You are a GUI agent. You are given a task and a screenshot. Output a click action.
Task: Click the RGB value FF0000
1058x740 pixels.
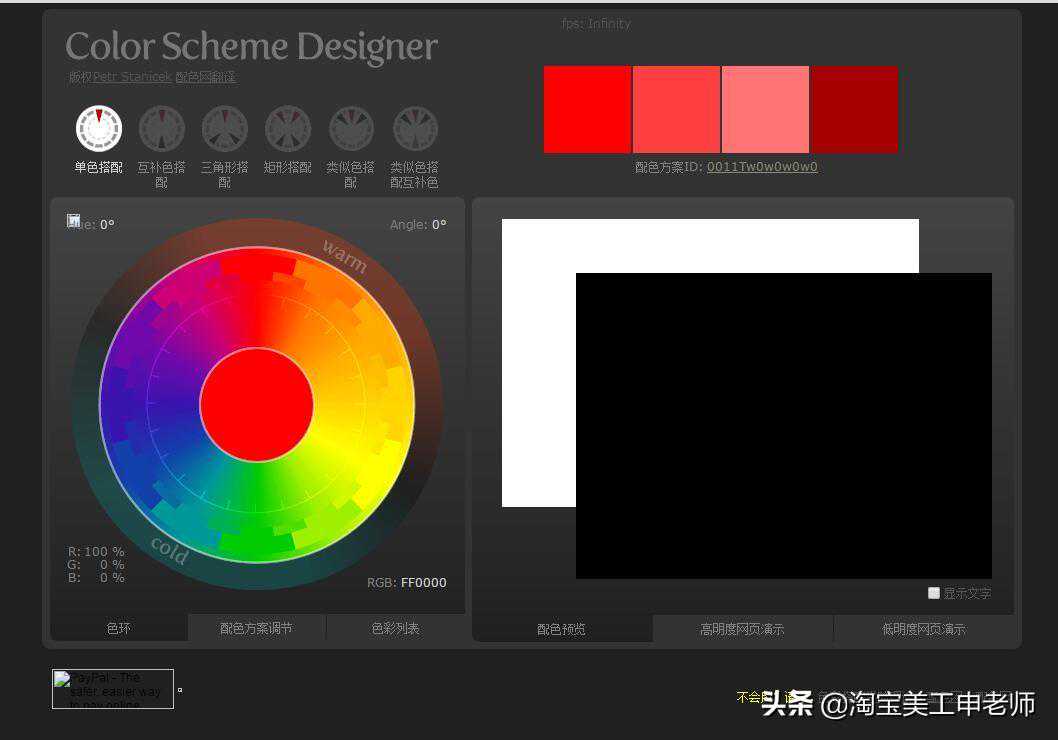(423, 582)
